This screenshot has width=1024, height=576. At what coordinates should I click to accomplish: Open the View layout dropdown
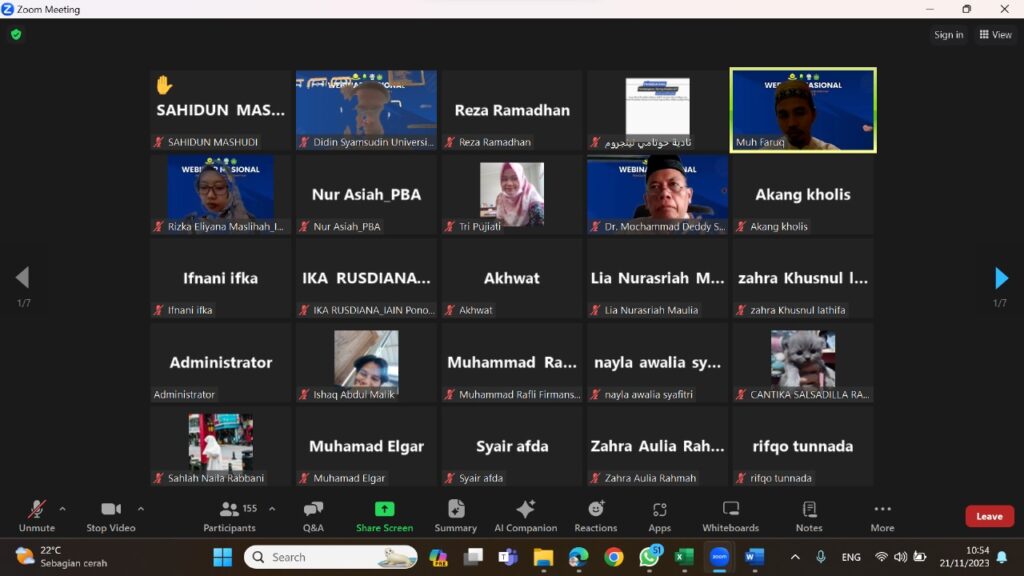point(996,35)
